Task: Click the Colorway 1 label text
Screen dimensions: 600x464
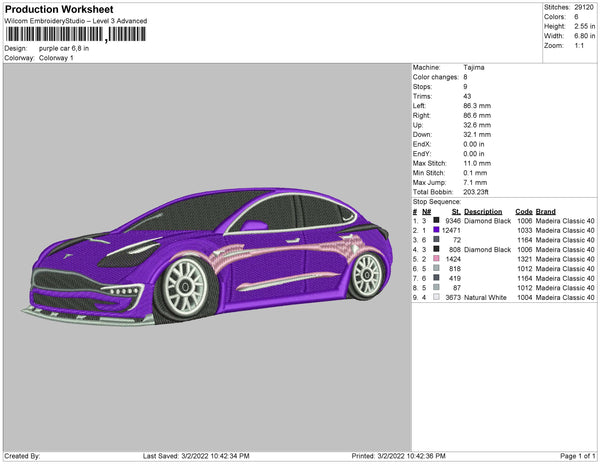Action: click(56, 58)
